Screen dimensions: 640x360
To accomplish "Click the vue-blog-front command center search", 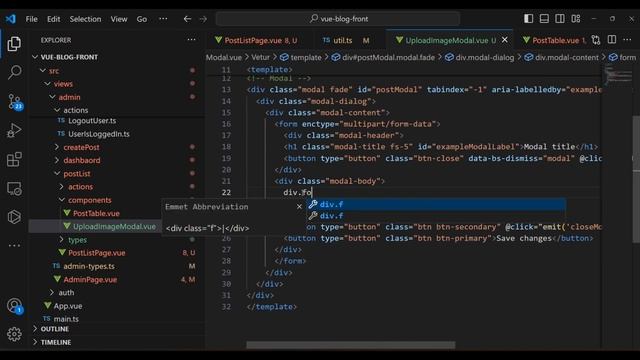I will 338,19.
